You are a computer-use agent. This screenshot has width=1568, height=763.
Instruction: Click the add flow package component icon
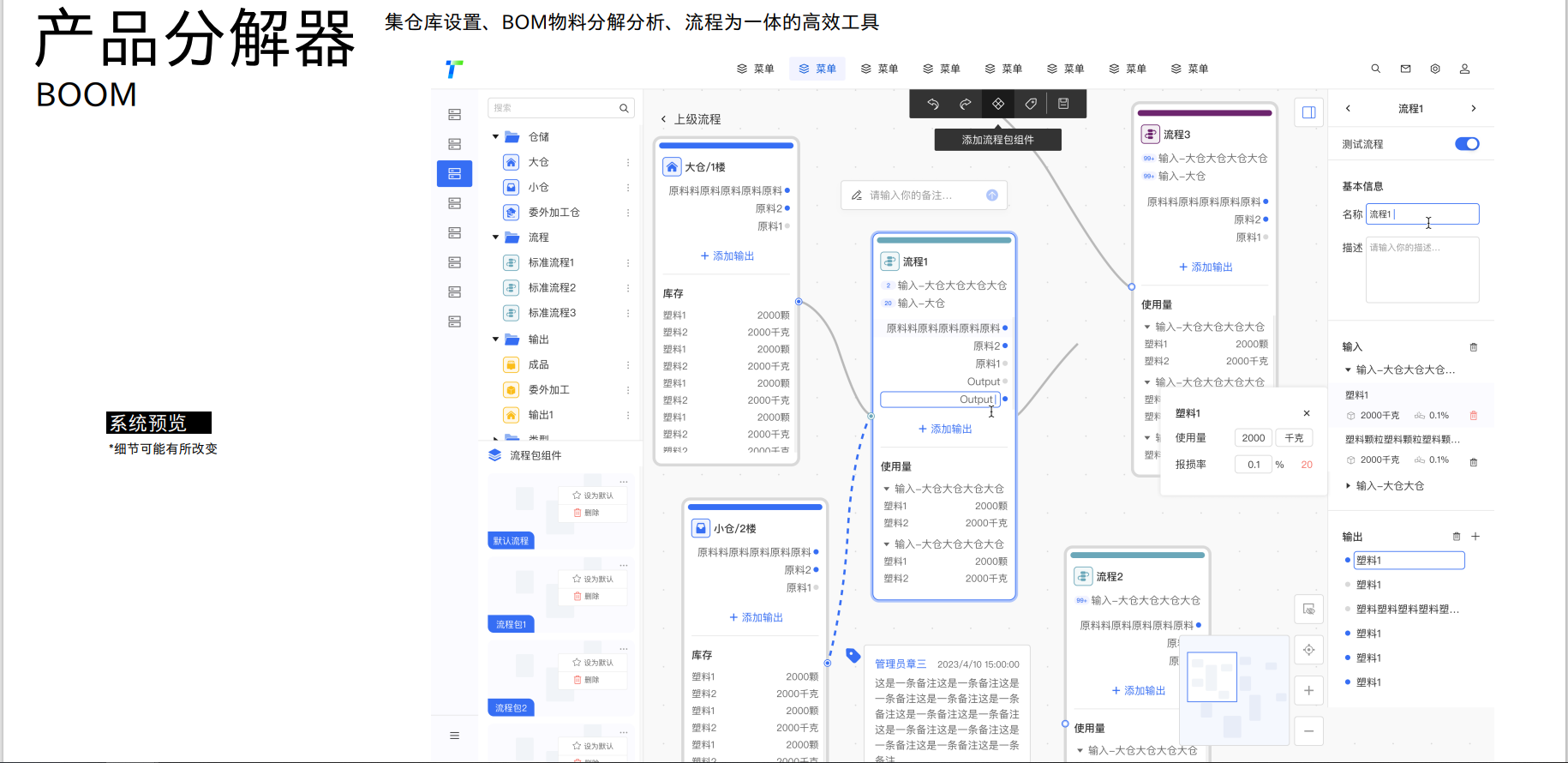pos(998,104)
